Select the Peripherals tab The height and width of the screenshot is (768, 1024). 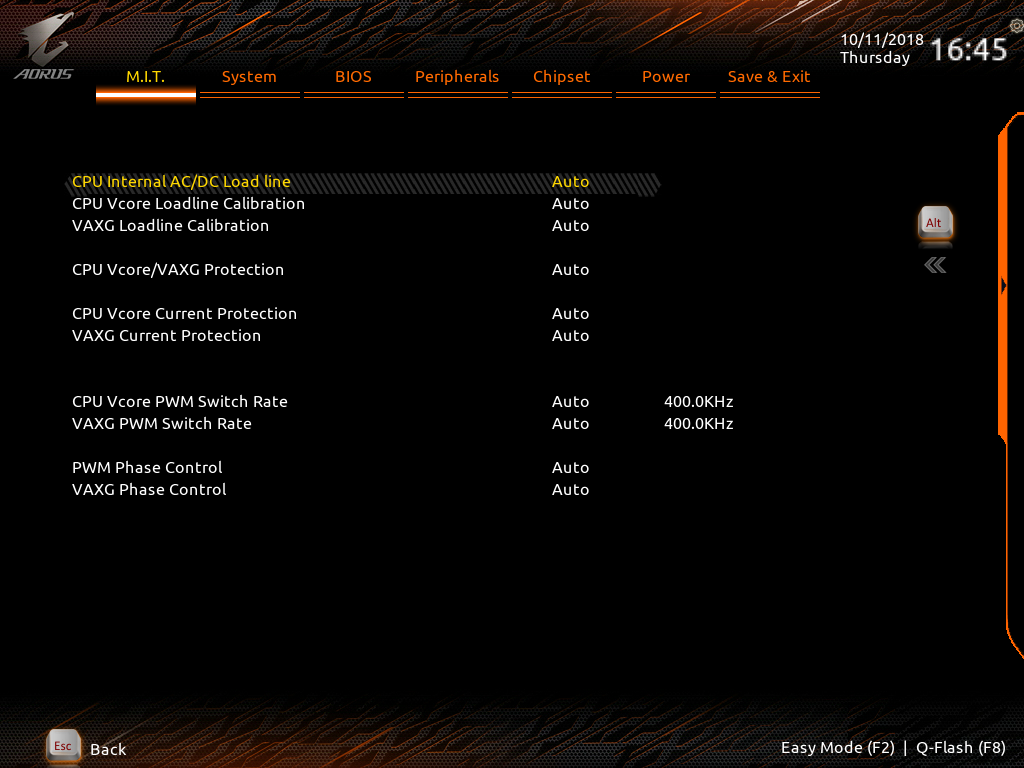[x=457, y=77]
